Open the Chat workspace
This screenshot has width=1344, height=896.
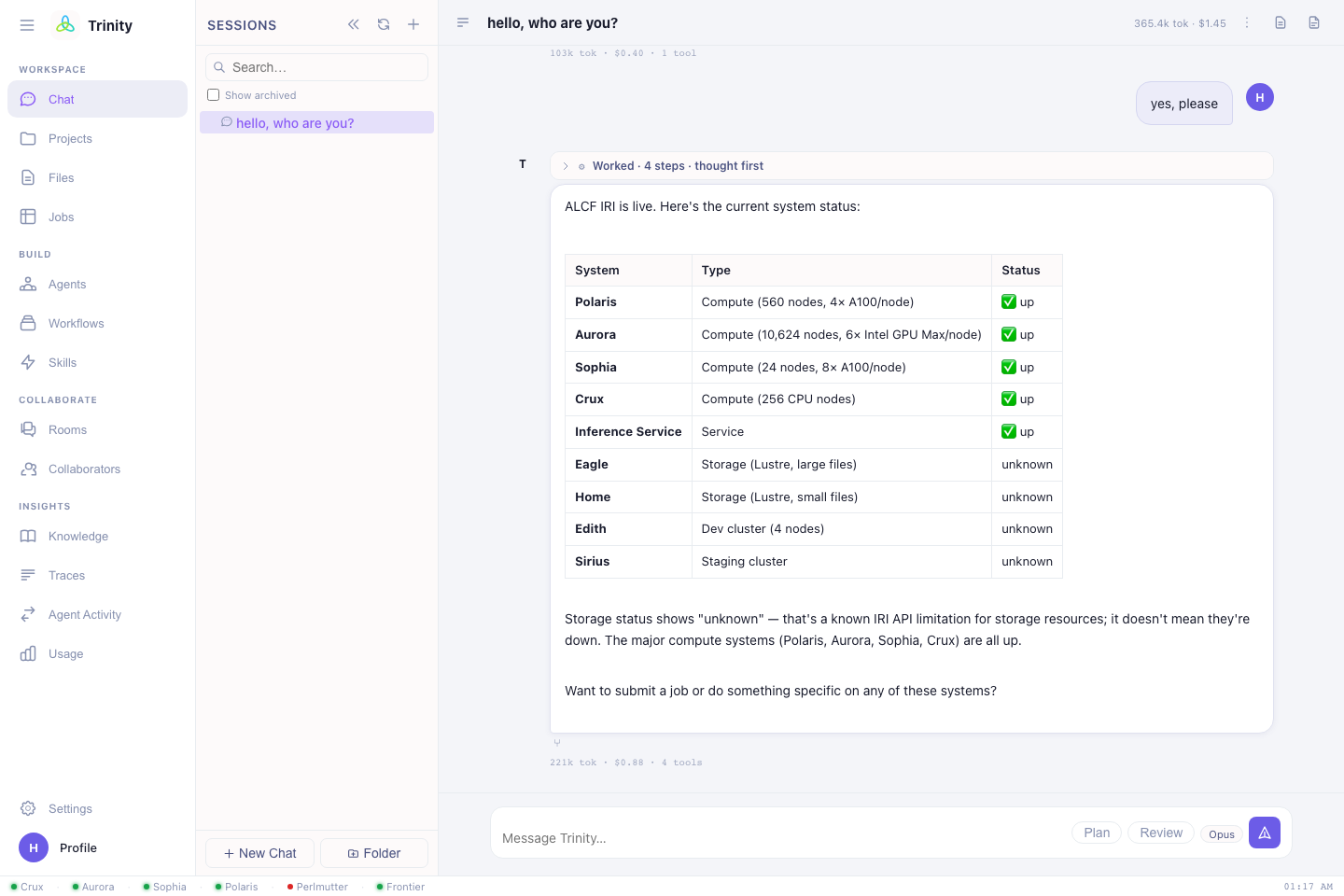tap(97, 99)
